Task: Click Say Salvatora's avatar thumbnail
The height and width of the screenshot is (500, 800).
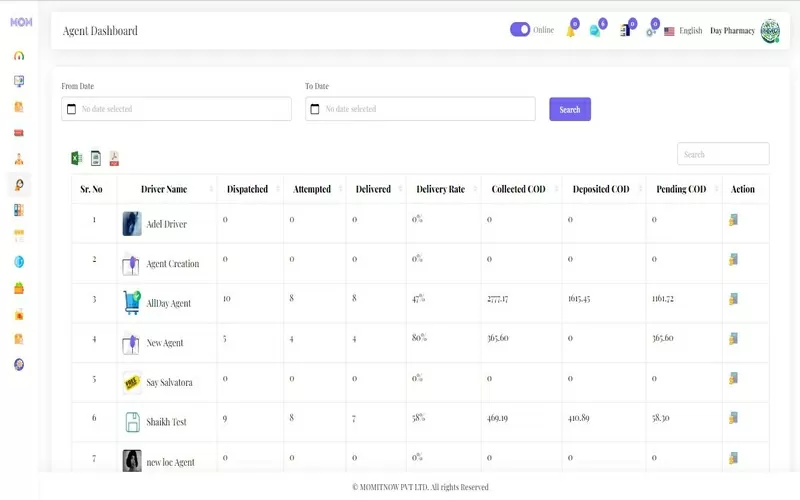Action: tap(132, 382)
